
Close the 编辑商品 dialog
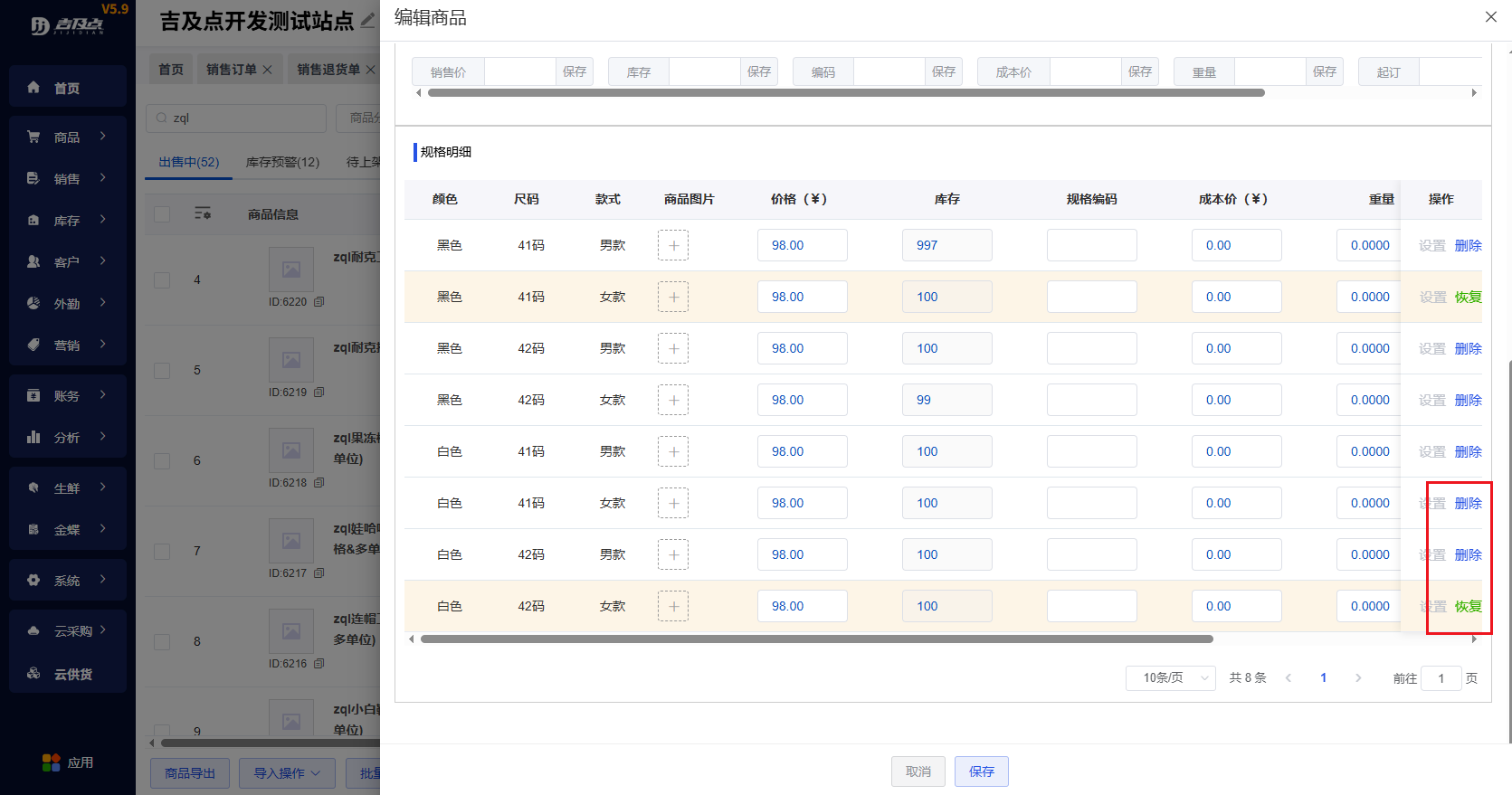click(x=1491, y=17)
